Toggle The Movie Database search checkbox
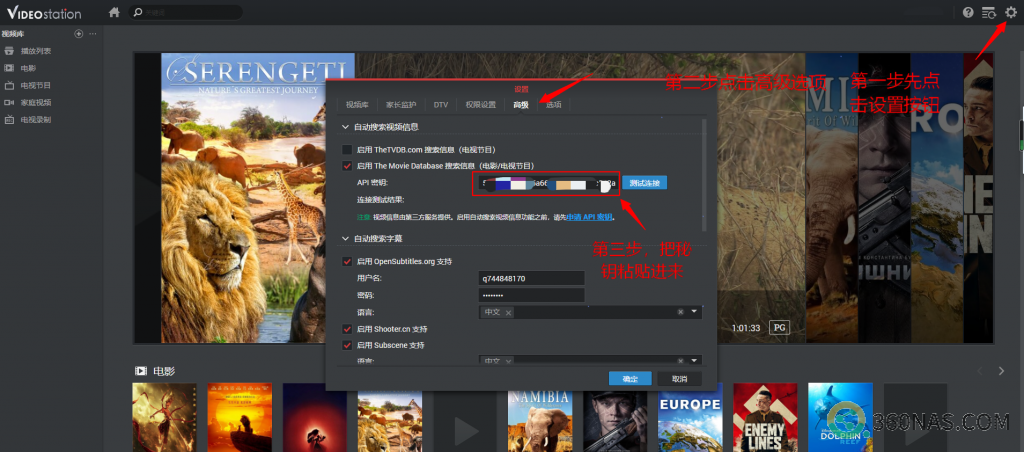1024x452 pixels. pyautogui.click(x=347, y=166)
